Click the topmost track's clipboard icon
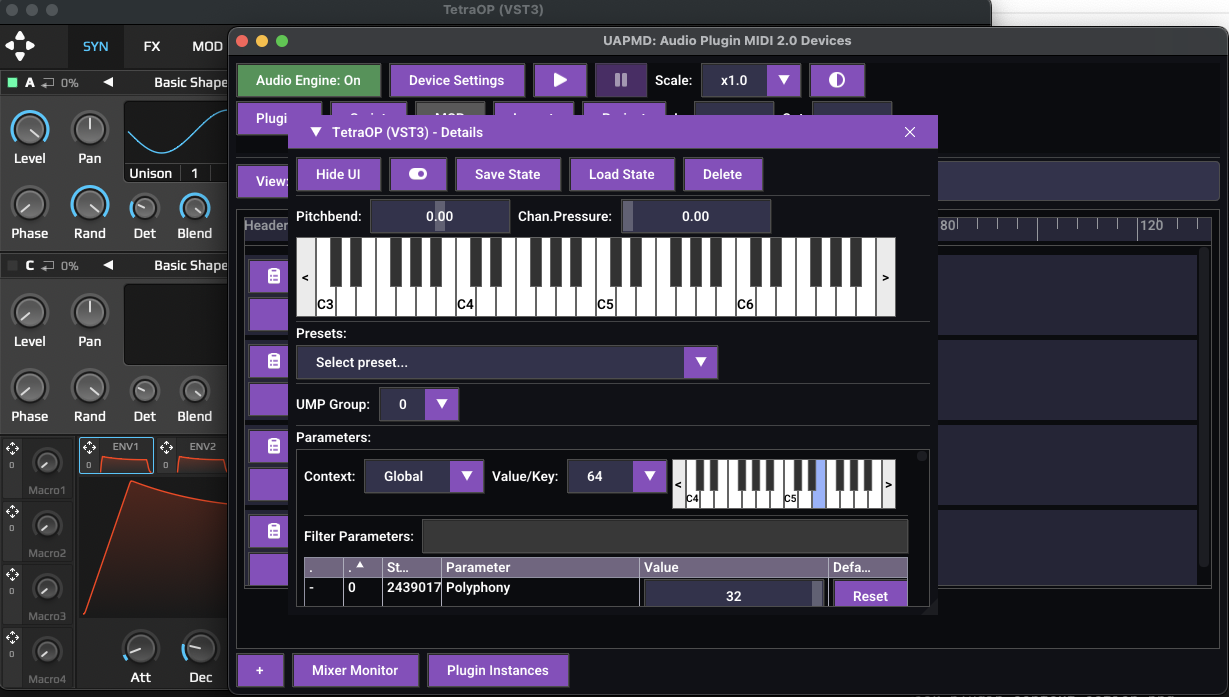Image resolution: width=1229 pixels, height=697 pixels. pyautogui.click(x=273, y=276)
